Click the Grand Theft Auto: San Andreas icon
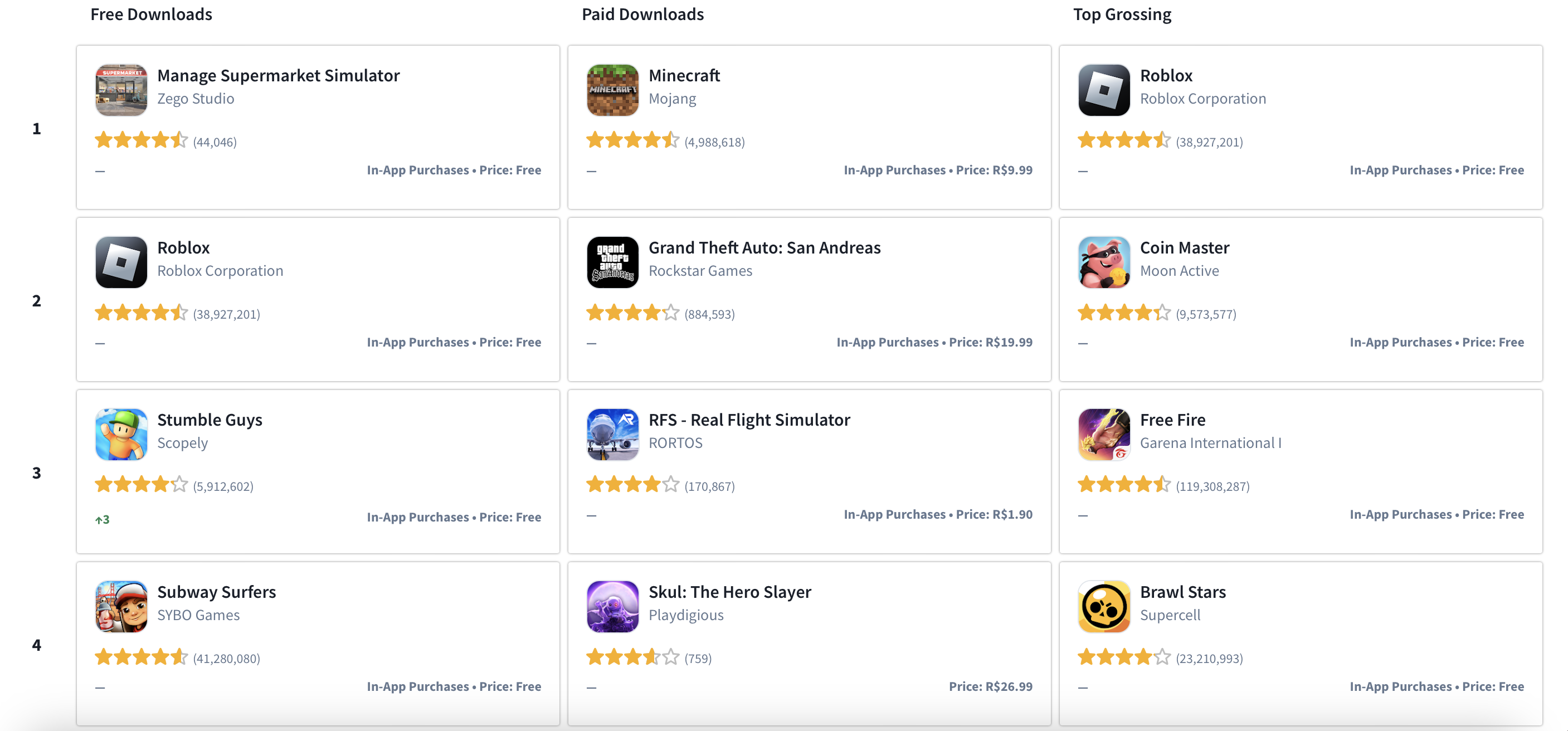This screenshot has width=1568, height=731. (612, 262)
